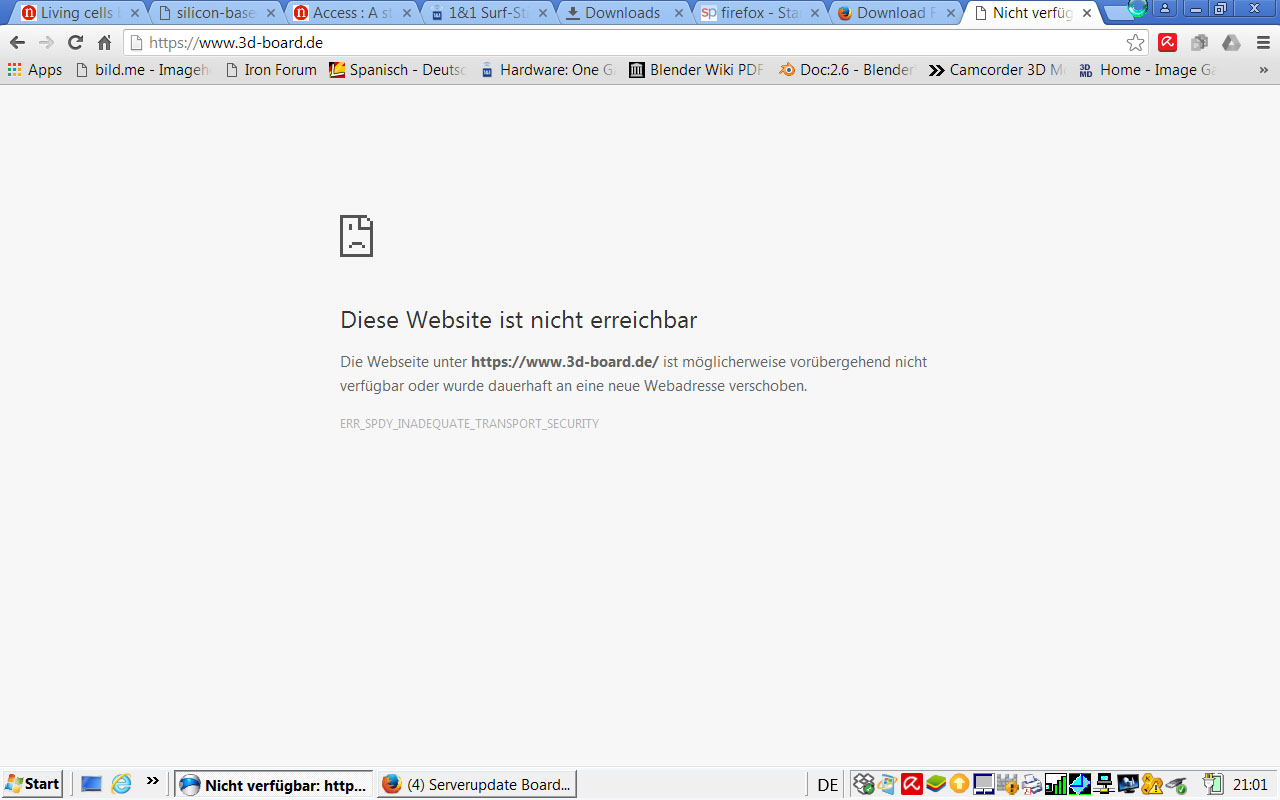Select the Nicht verfügbar taskbar window button
The width and height of the screenshot is (1280, 800).
[x=274, y=784]
